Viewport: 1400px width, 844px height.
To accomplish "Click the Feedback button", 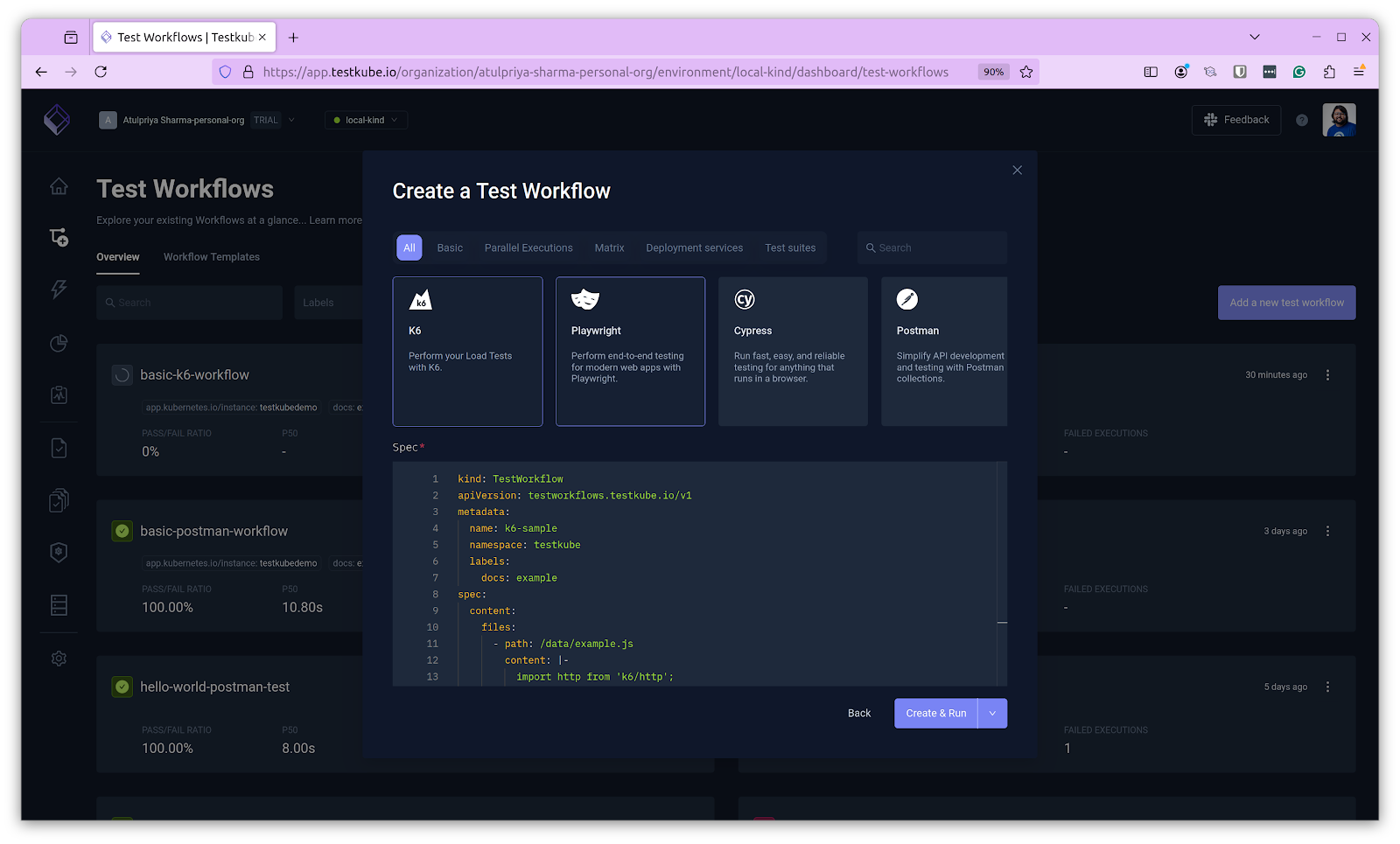I will (x=1236, y=120).
